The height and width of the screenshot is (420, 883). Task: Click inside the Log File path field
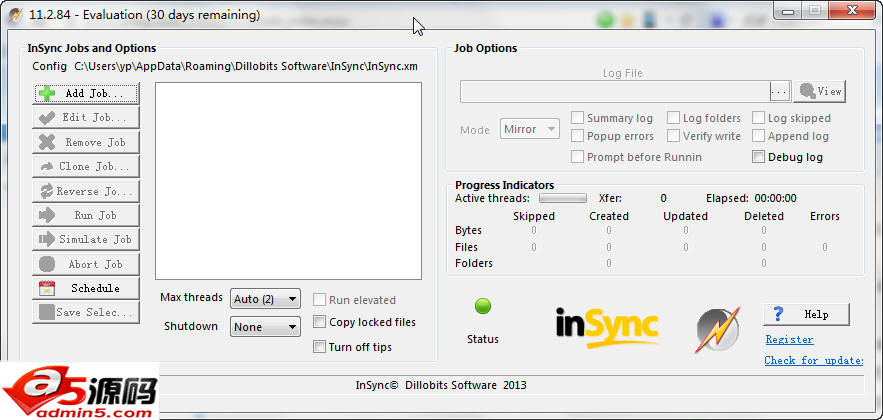(615, 91)
